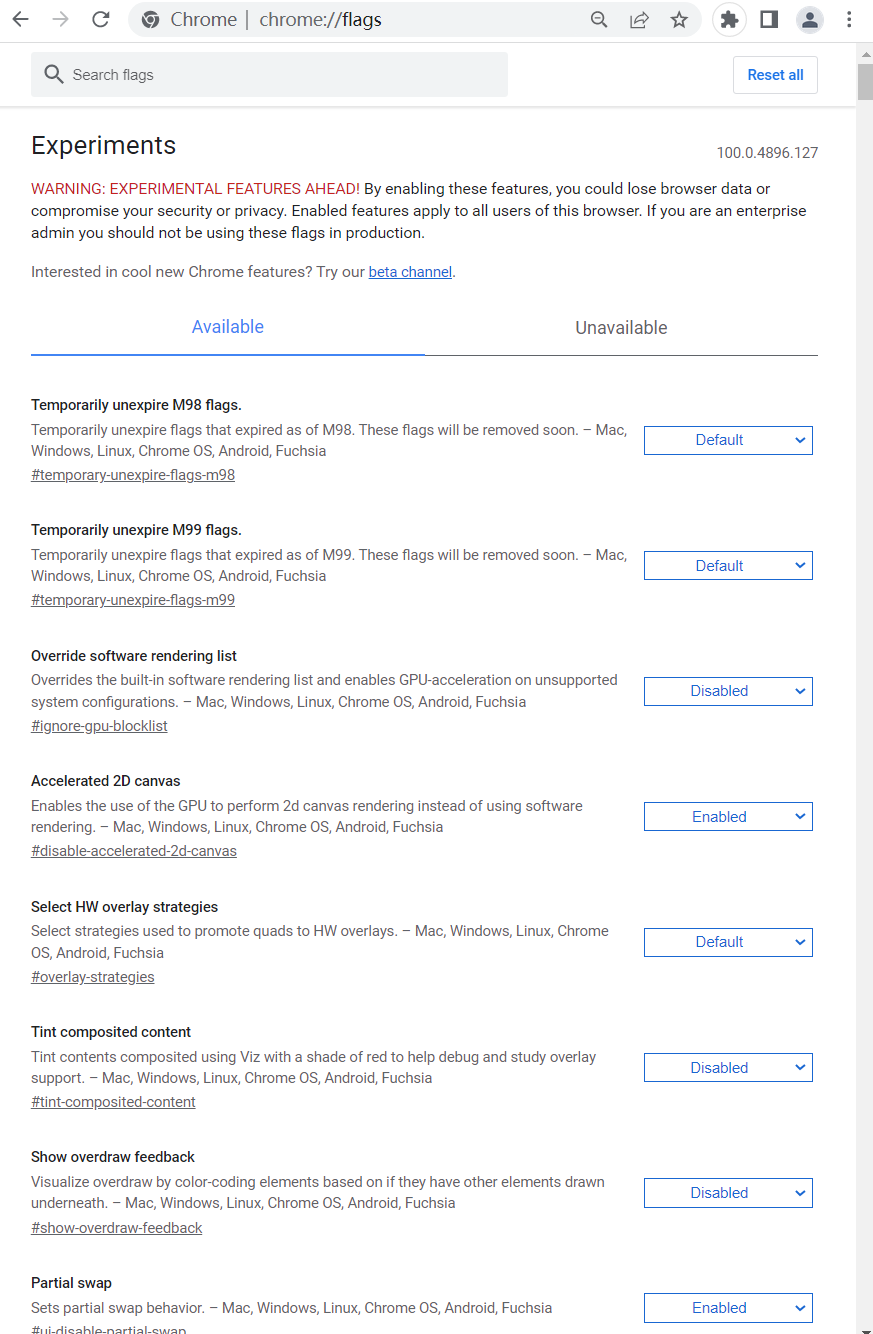The width and height of the screenshot is (873, 1334).
Task: Expand Temporarily unexpire M98 flags dropdown
Action: click(x=728, y=440)
